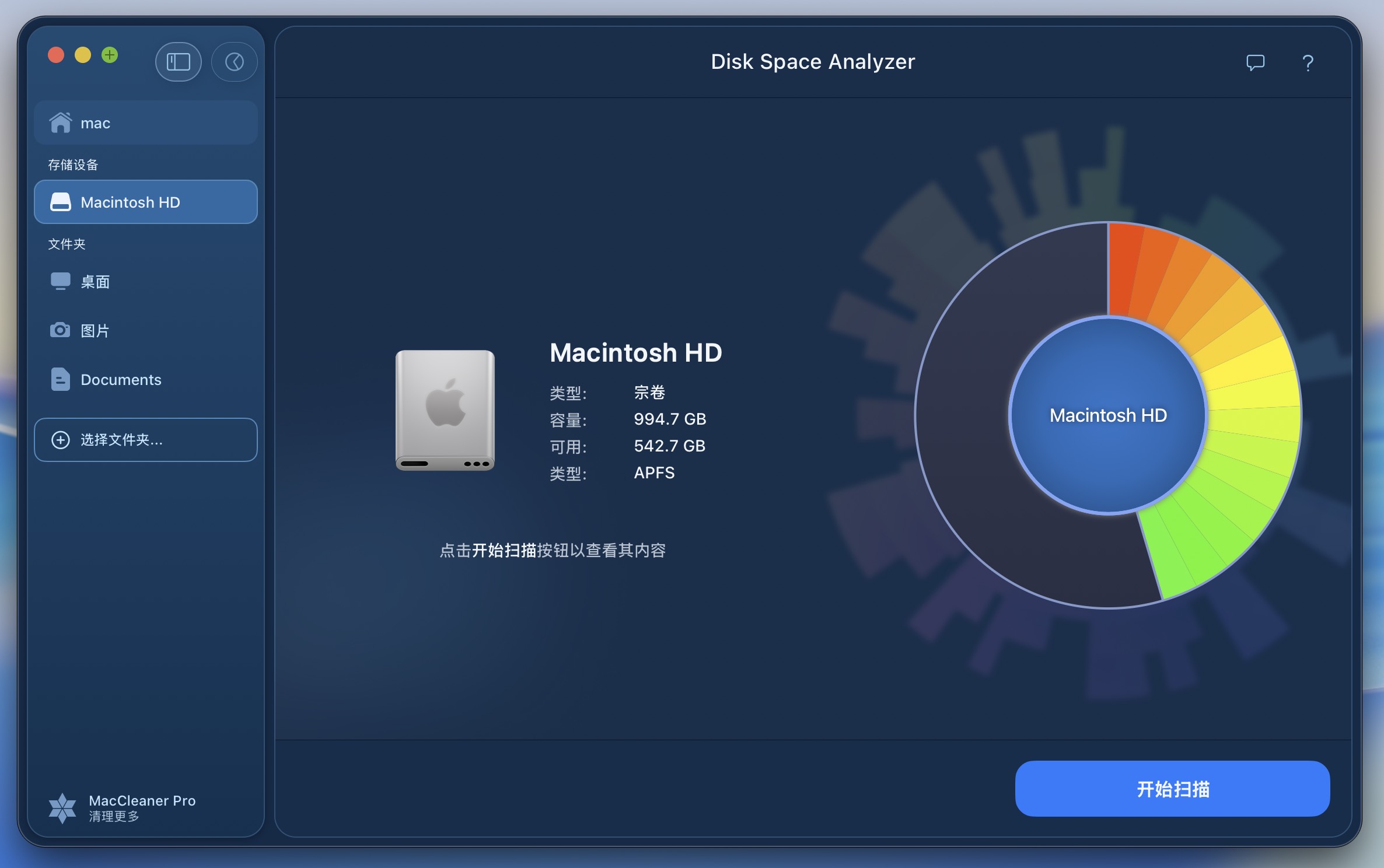Click the red-orange segment of the sunburst

pos(1123,268)
